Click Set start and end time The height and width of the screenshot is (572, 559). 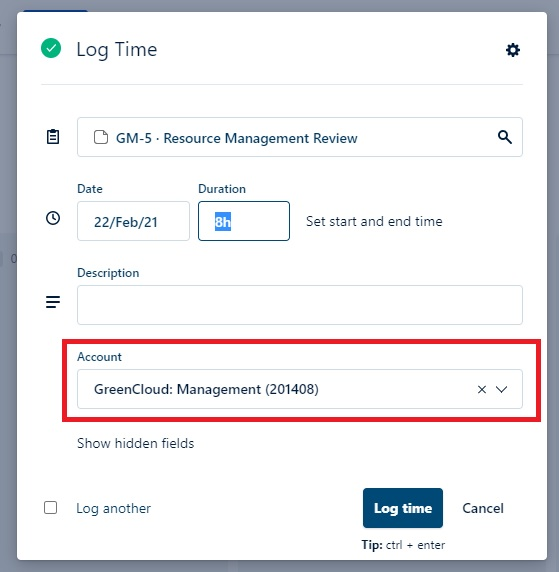(374, 221)
